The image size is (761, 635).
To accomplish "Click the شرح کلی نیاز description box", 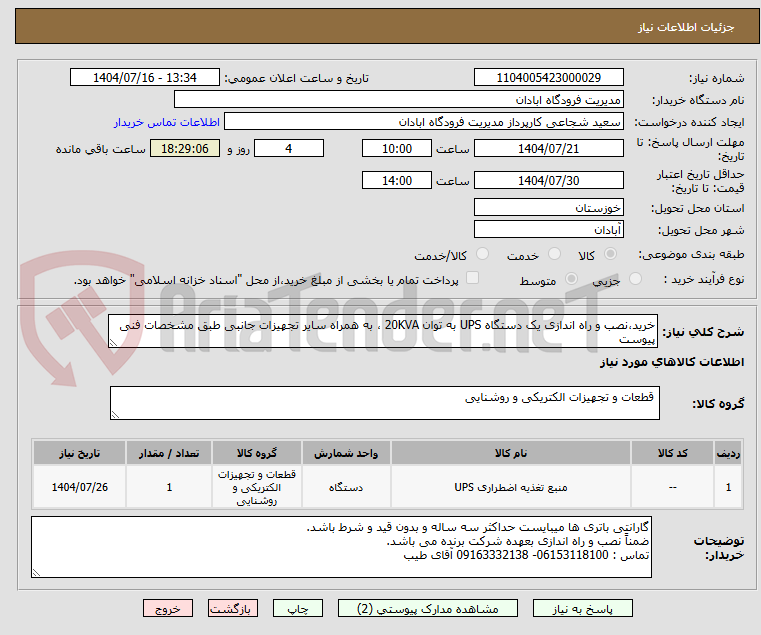I will (x=382, y=331).
